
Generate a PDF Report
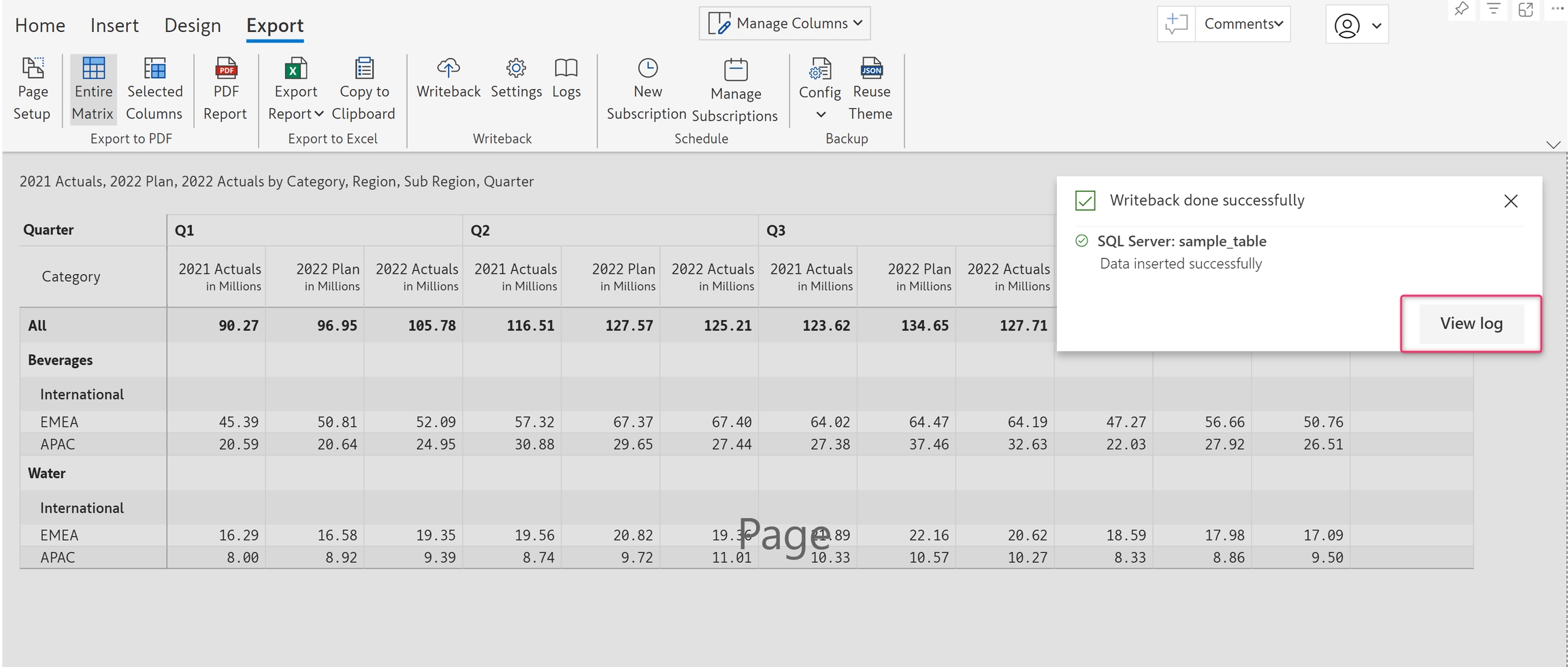[x=225, y=89]
